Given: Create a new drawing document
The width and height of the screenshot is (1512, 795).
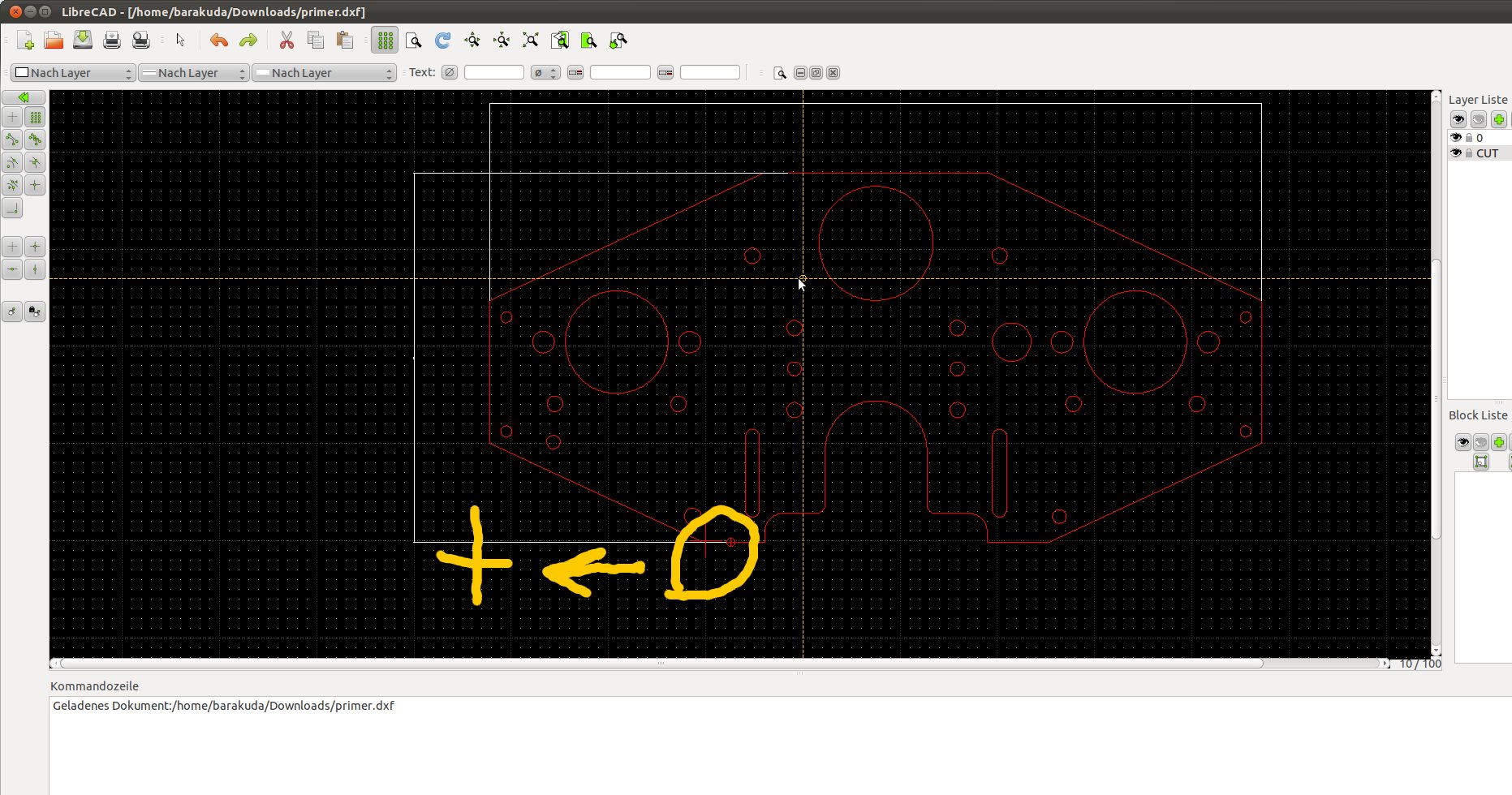Looking at the screenshot, I should [x=25, y=41].
